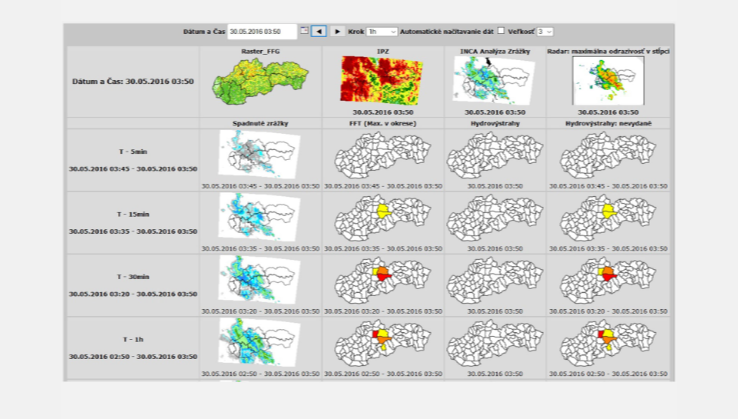
Task: Toggle Automatické načítavanie dát checkbox
Action: [501, 31]
